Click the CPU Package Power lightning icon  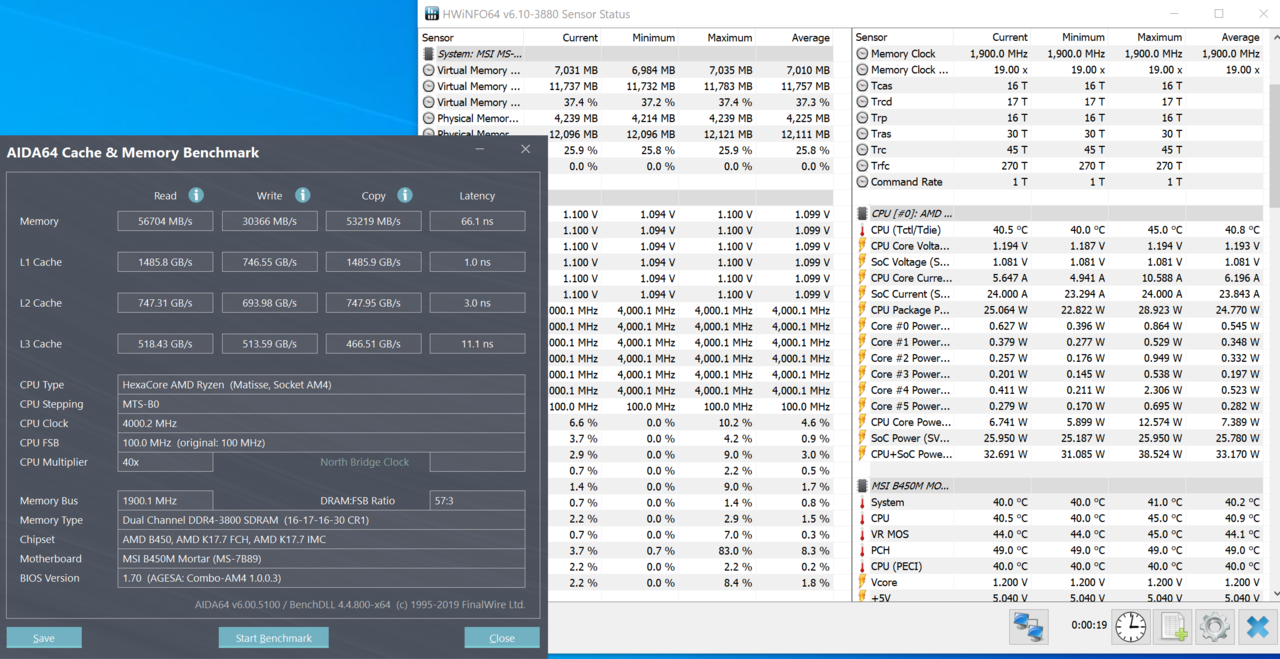[x=862, y=310]
